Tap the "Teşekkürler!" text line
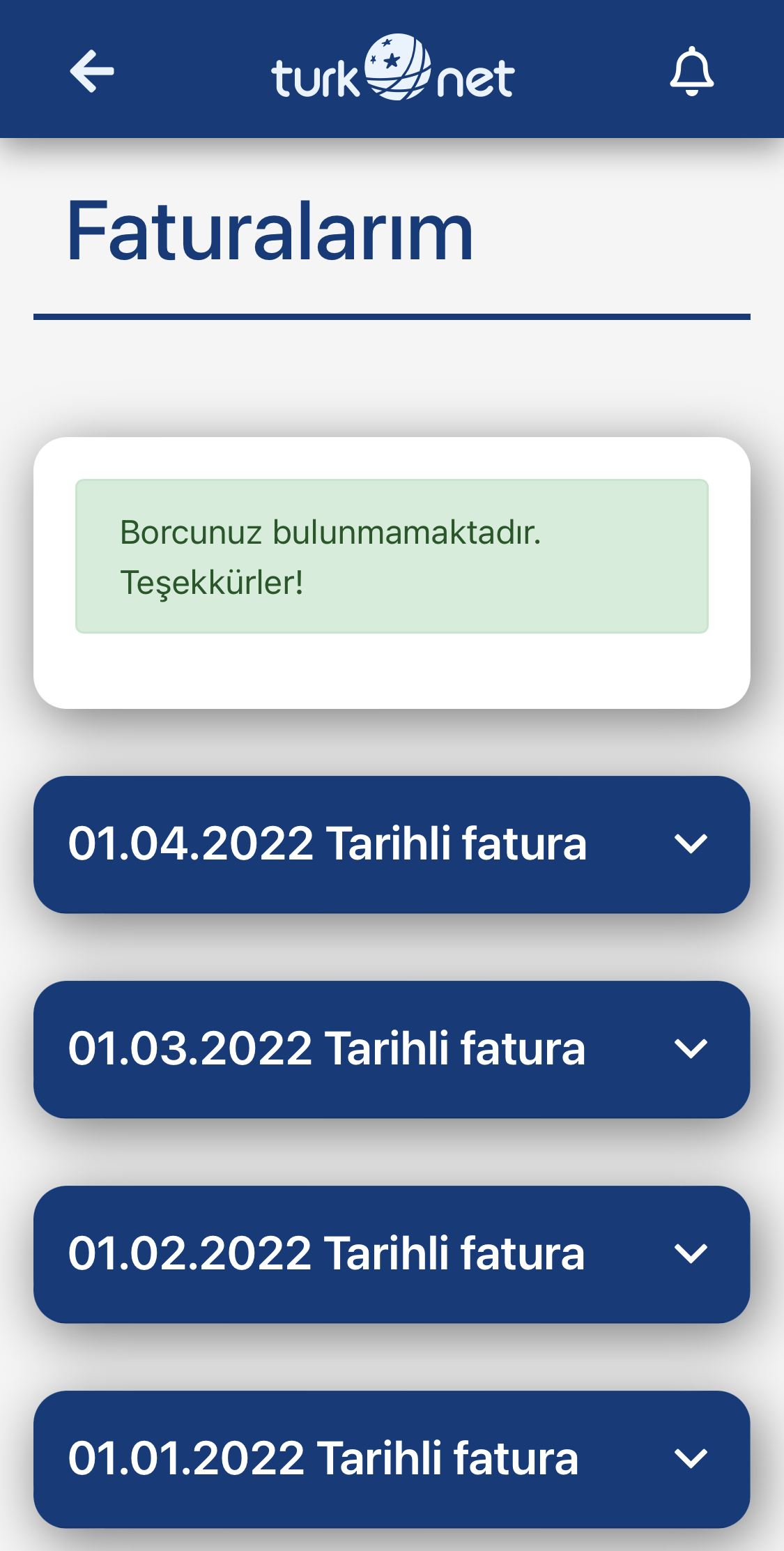This screenshot has width=784, height=1551. pos(212,583)
